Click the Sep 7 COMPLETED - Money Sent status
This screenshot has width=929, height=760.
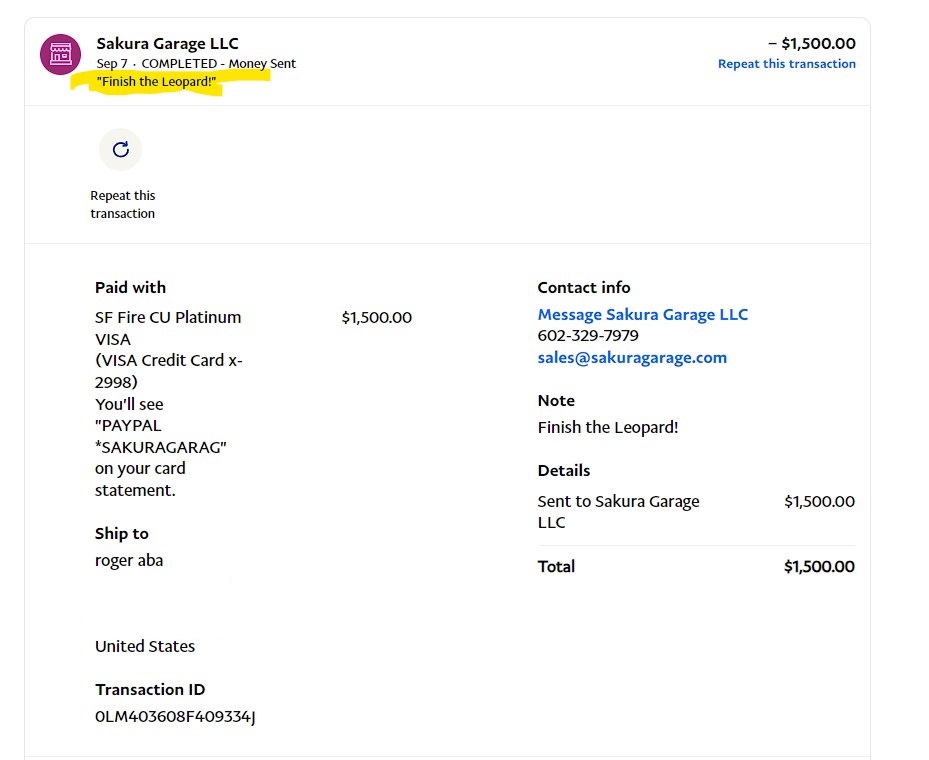tap(196, 63)
